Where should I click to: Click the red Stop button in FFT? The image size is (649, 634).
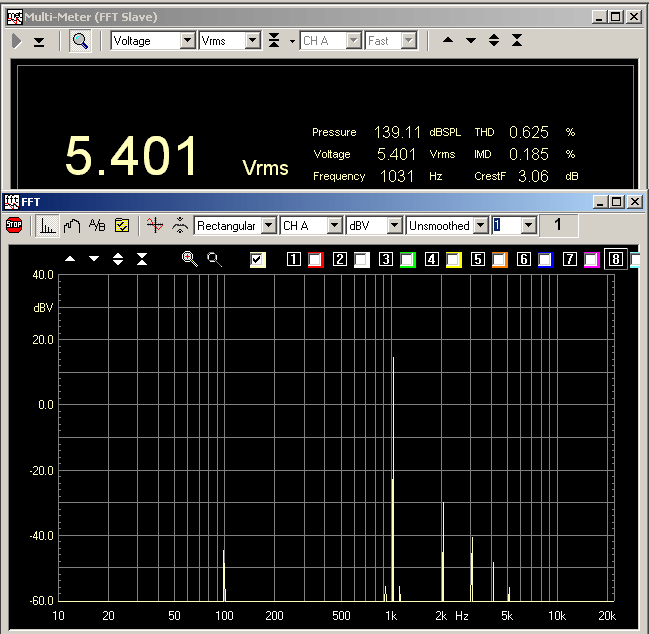click(x=14, y=225)
